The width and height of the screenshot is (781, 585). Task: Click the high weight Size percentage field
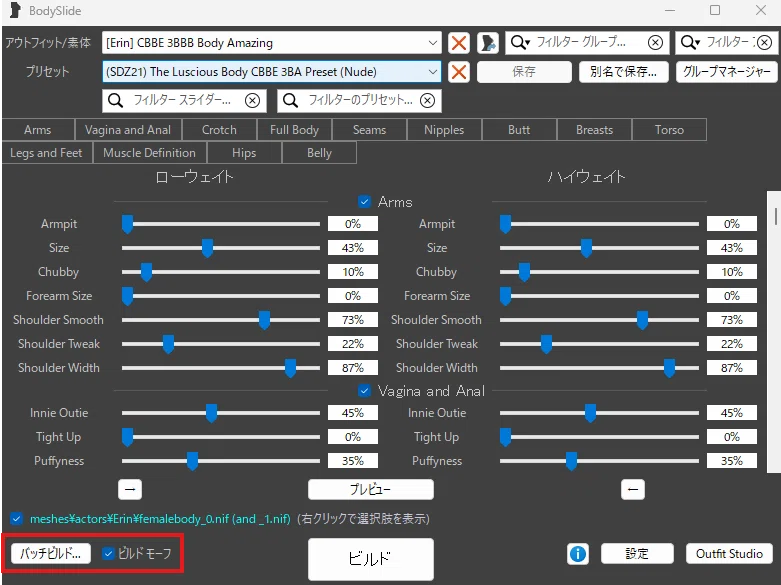click(732, 248)
